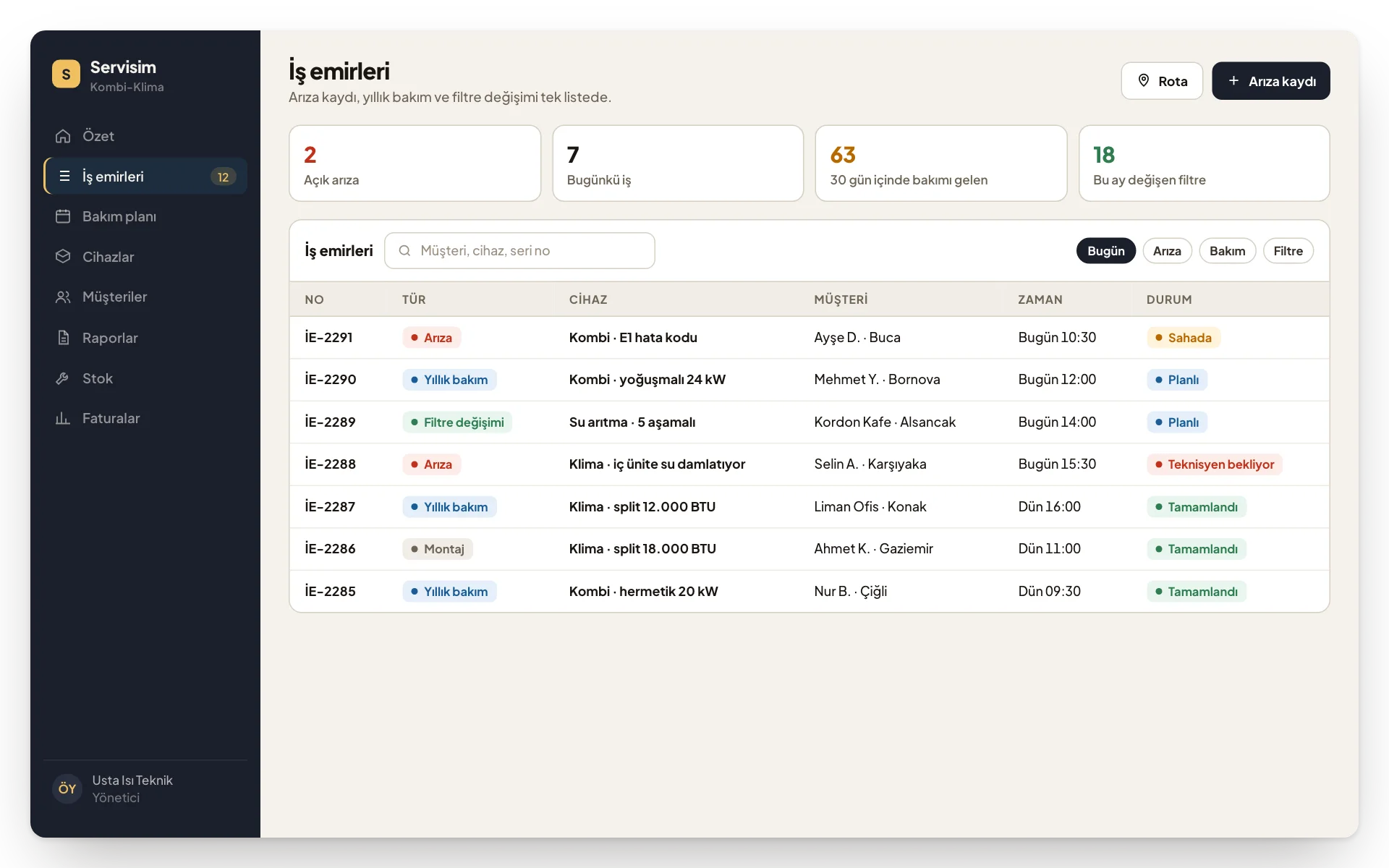Click the 12 badge on İş emirleri

(x=223, y=176)
